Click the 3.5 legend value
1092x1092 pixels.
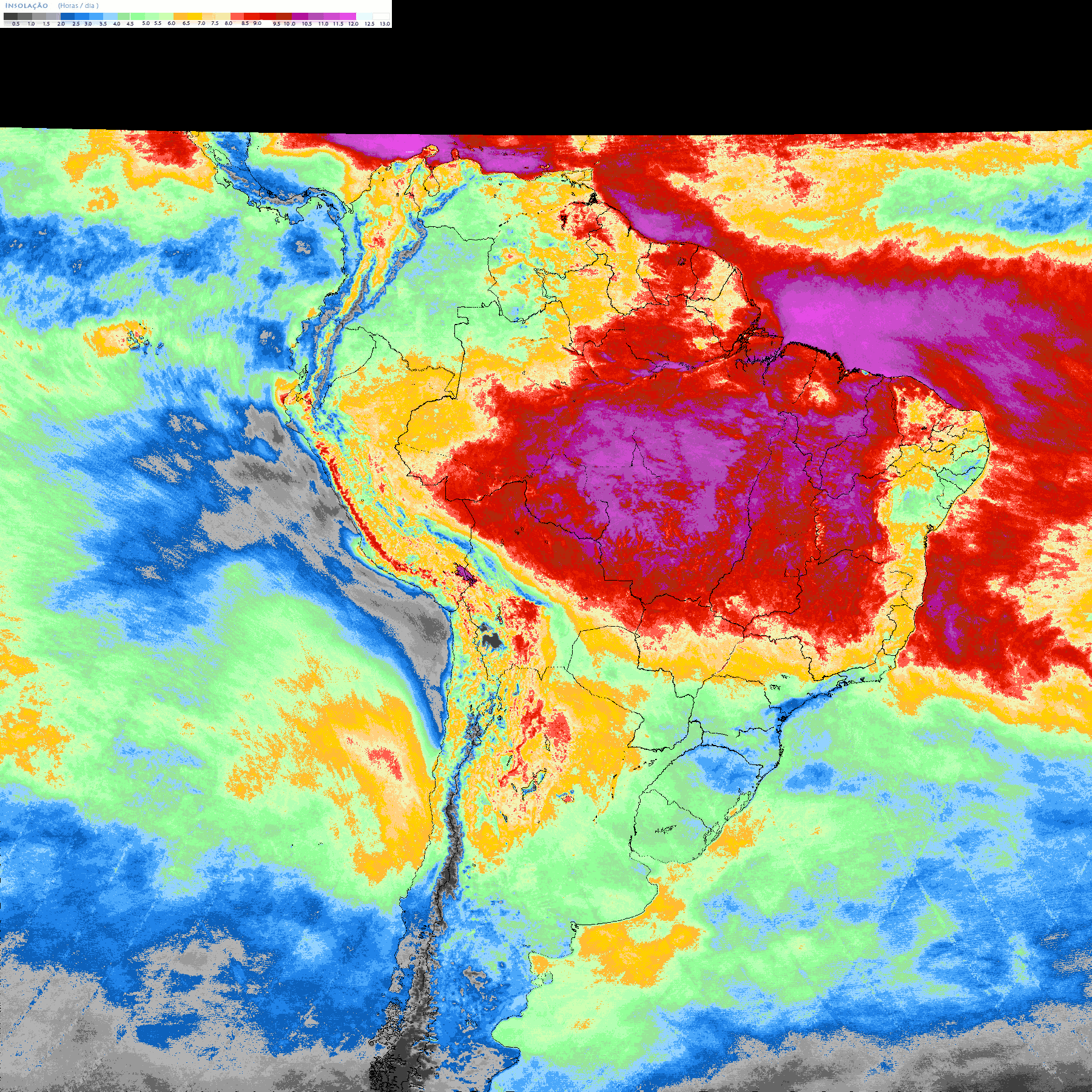(103, 24)
